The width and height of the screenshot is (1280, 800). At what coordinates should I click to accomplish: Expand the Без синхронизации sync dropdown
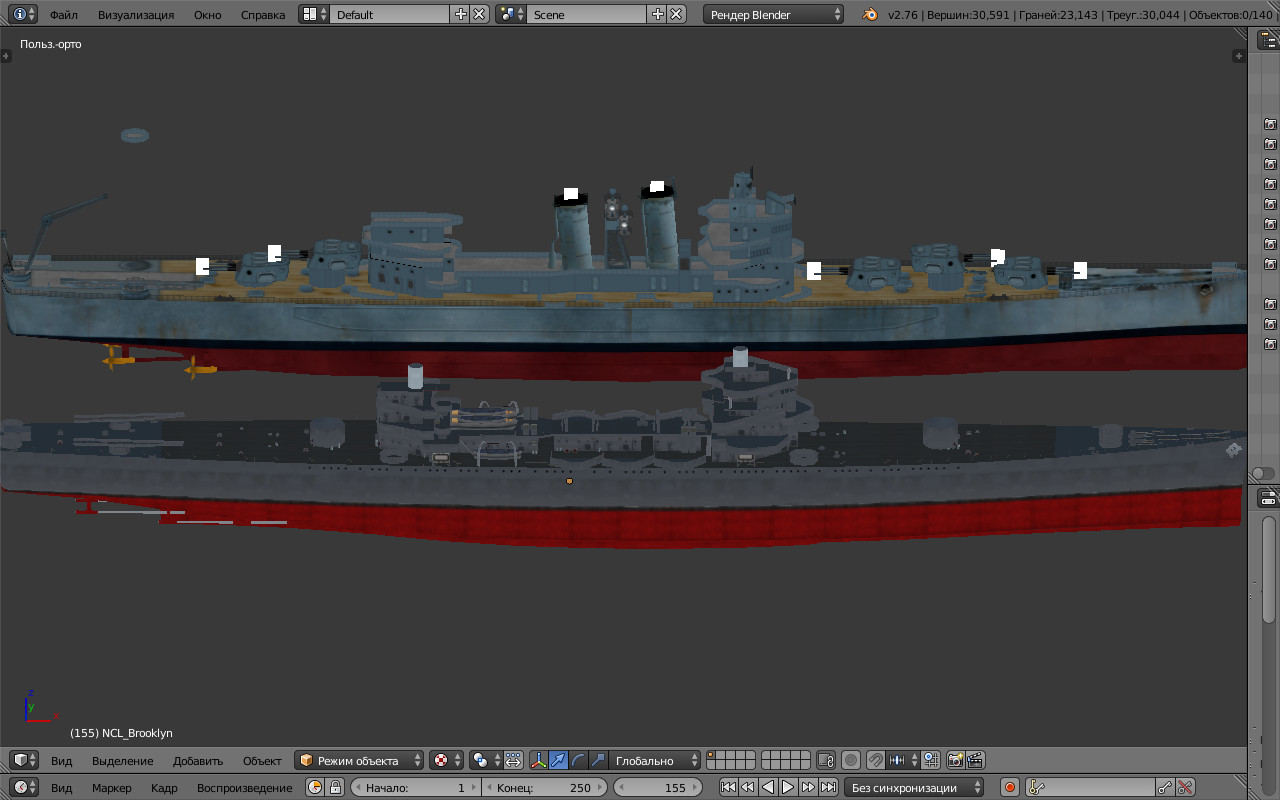click(x=914, y=788)
